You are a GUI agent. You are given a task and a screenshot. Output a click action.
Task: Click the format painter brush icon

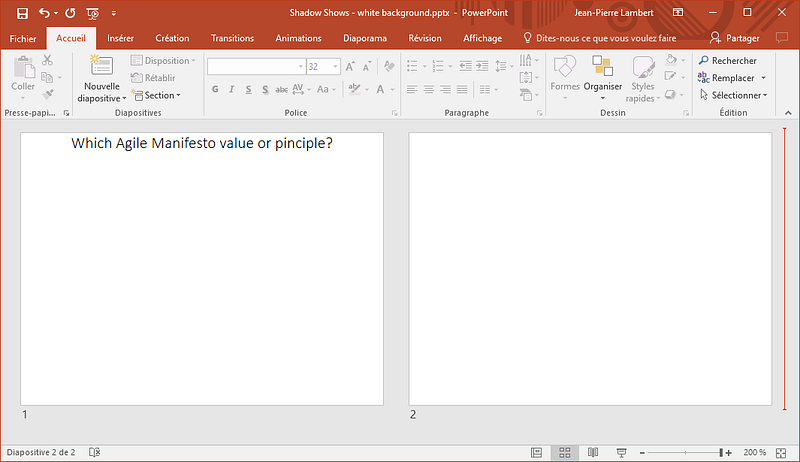pyautogui.click(x=47, y=94)
